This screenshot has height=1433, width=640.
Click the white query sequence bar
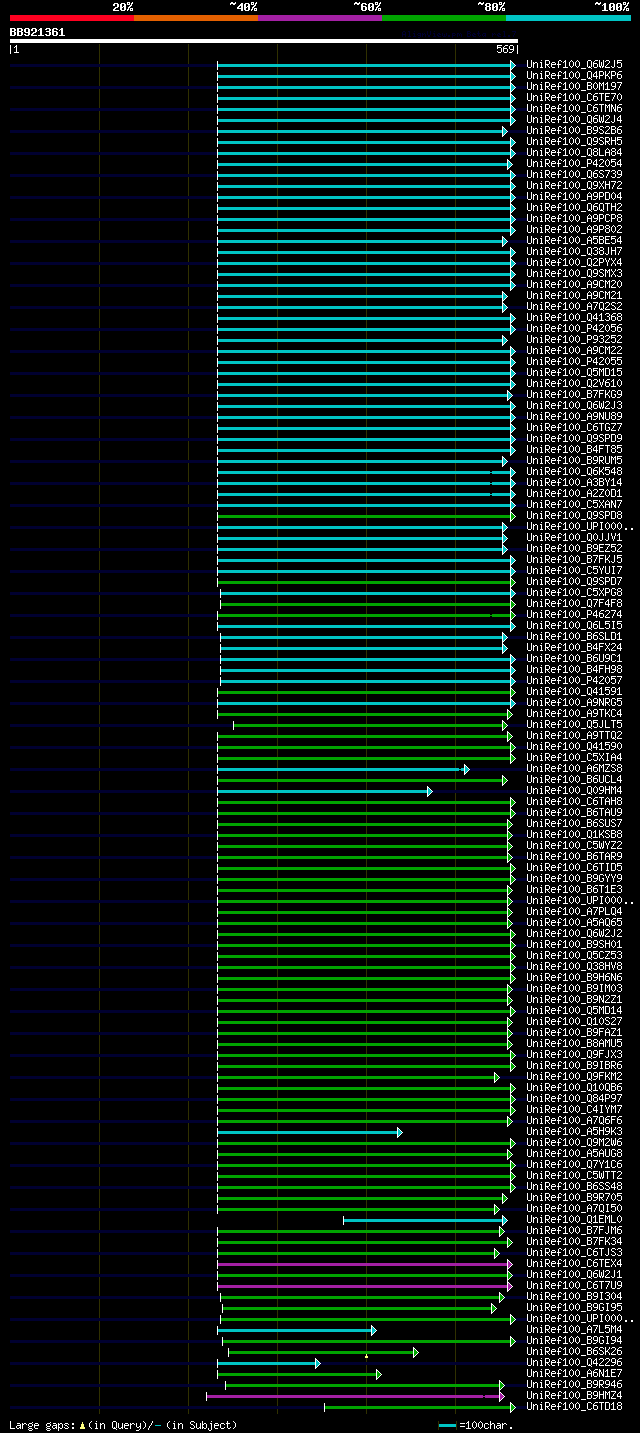click(x=264, y=41)
